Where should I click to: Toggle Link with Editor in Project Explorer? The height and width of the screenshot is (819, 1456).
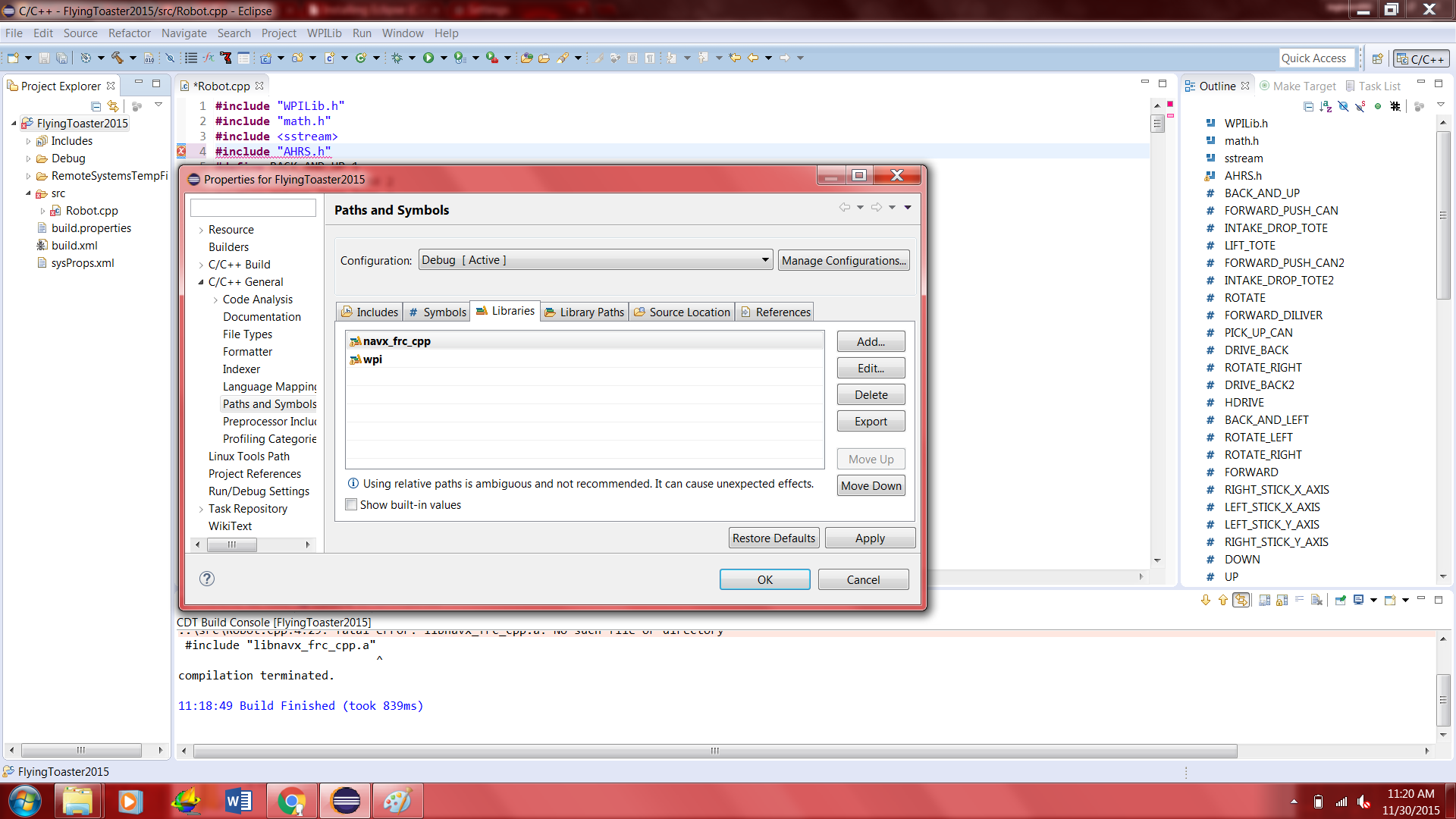pyautogui.click(x=113, y=106)
